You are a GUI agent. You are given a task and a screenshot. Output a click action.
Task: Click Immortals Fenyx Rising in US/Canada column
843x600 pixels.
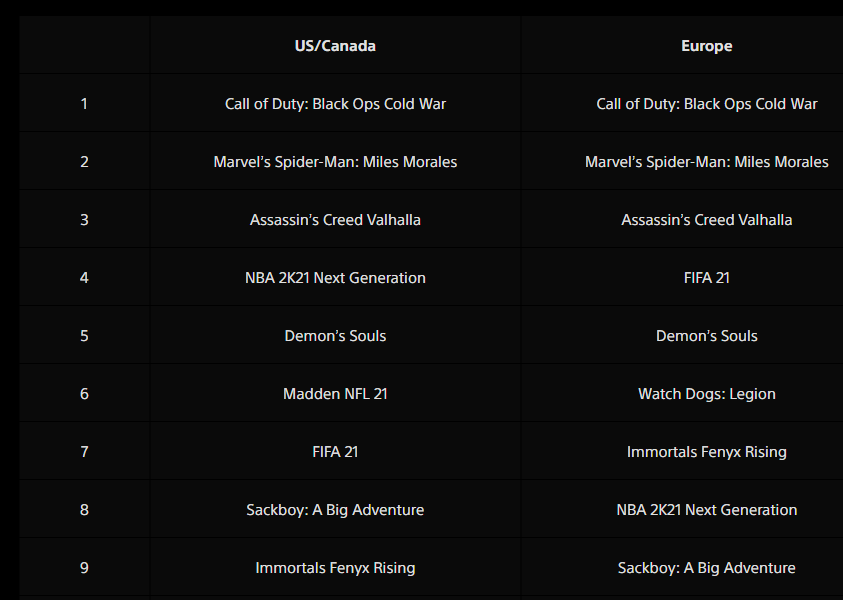pyautogui.click(x=335, y=568)
